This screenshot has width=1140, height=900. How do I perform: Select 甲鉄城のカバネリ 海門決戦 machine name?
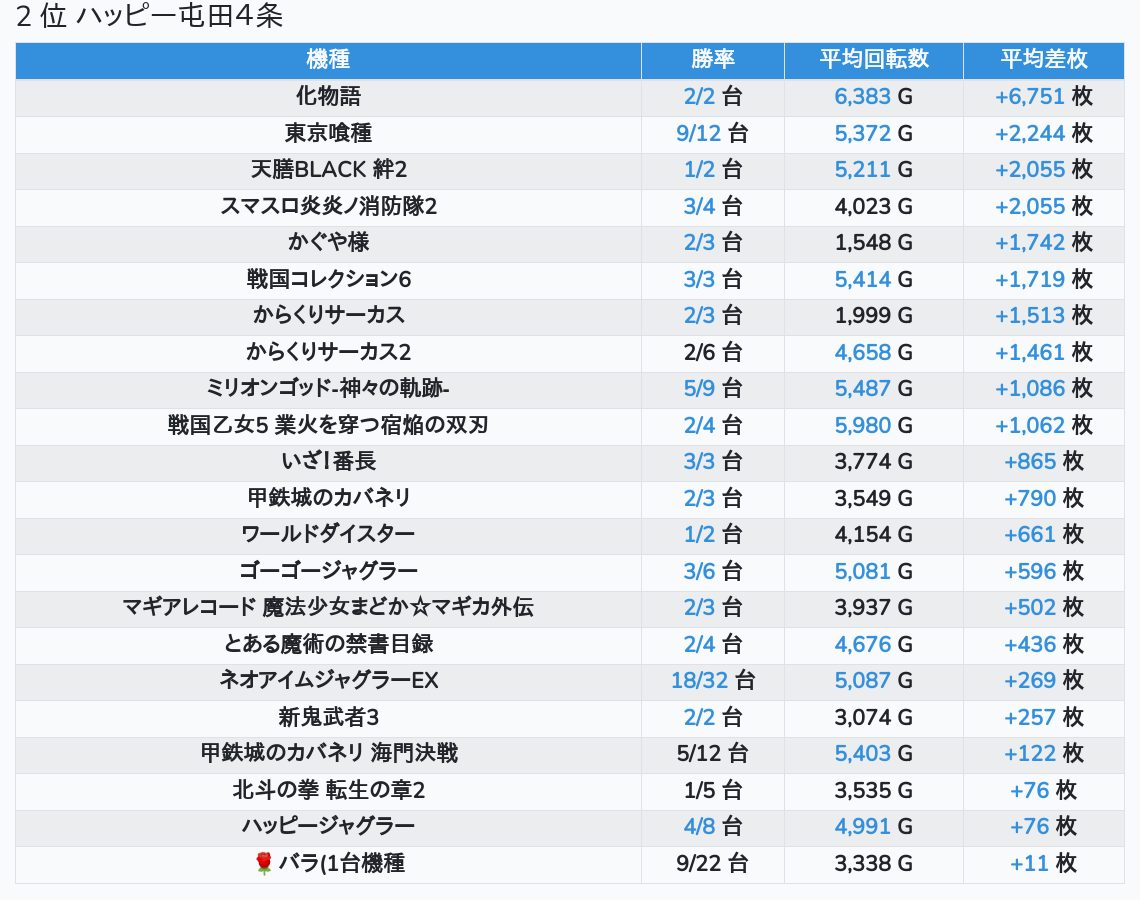(x=328, y=754)
